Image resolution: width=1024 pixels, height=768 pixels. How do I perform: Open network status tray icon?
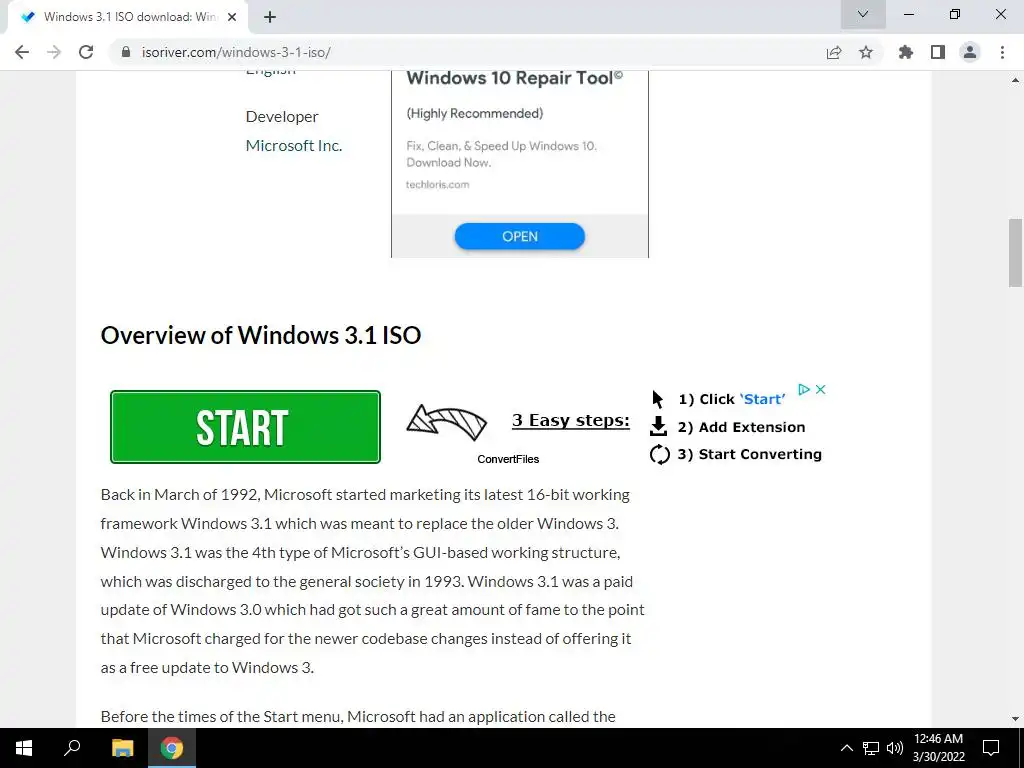871,748
